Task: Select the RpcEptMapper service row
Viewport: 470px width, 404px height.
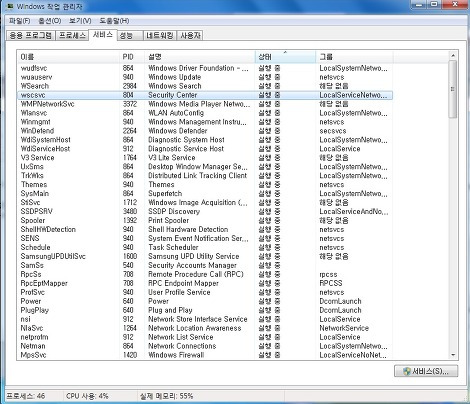Action: click(205, 283)
